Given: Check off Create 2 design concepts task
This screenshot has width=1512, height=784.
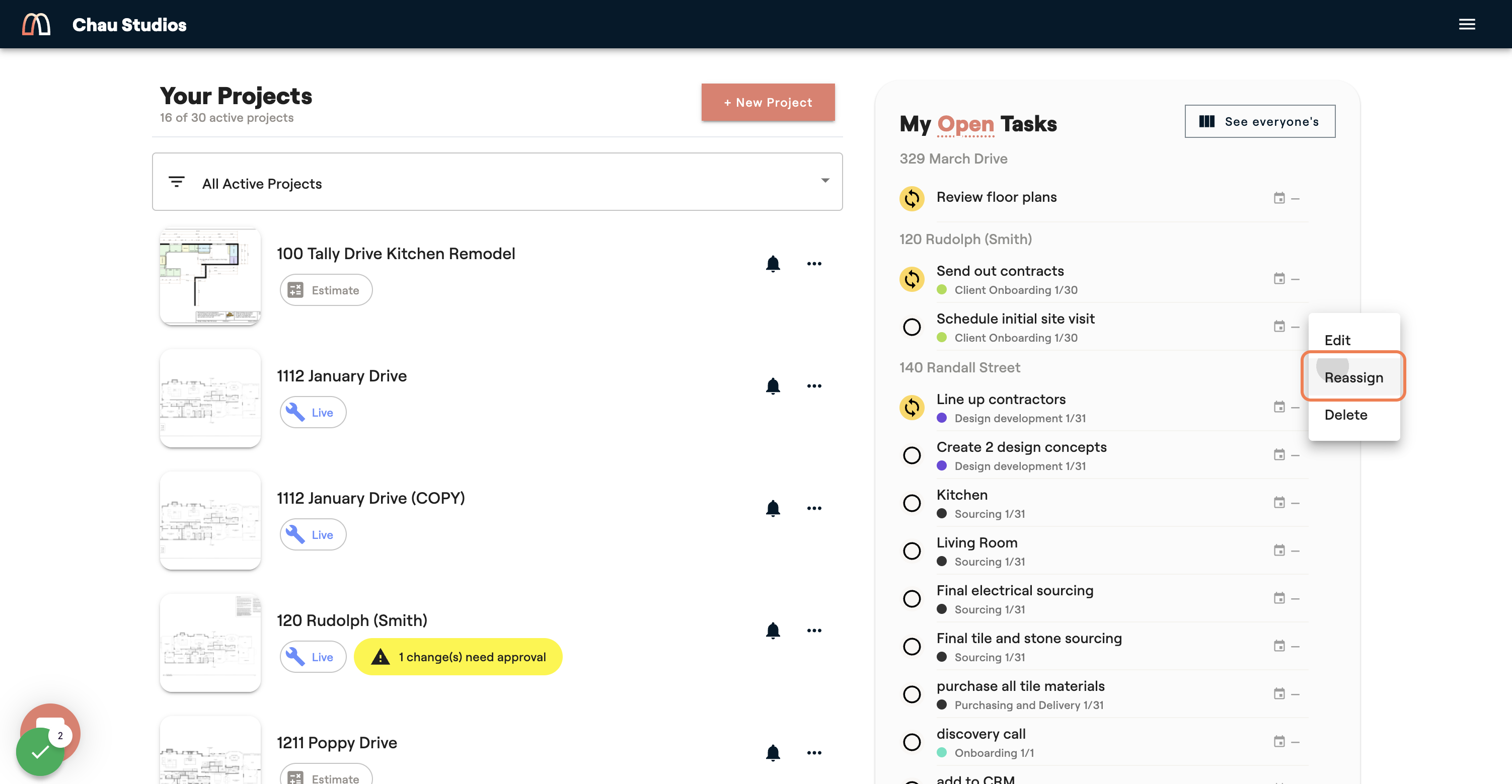Looking at the screenshot, I should [x=912, y=455].
